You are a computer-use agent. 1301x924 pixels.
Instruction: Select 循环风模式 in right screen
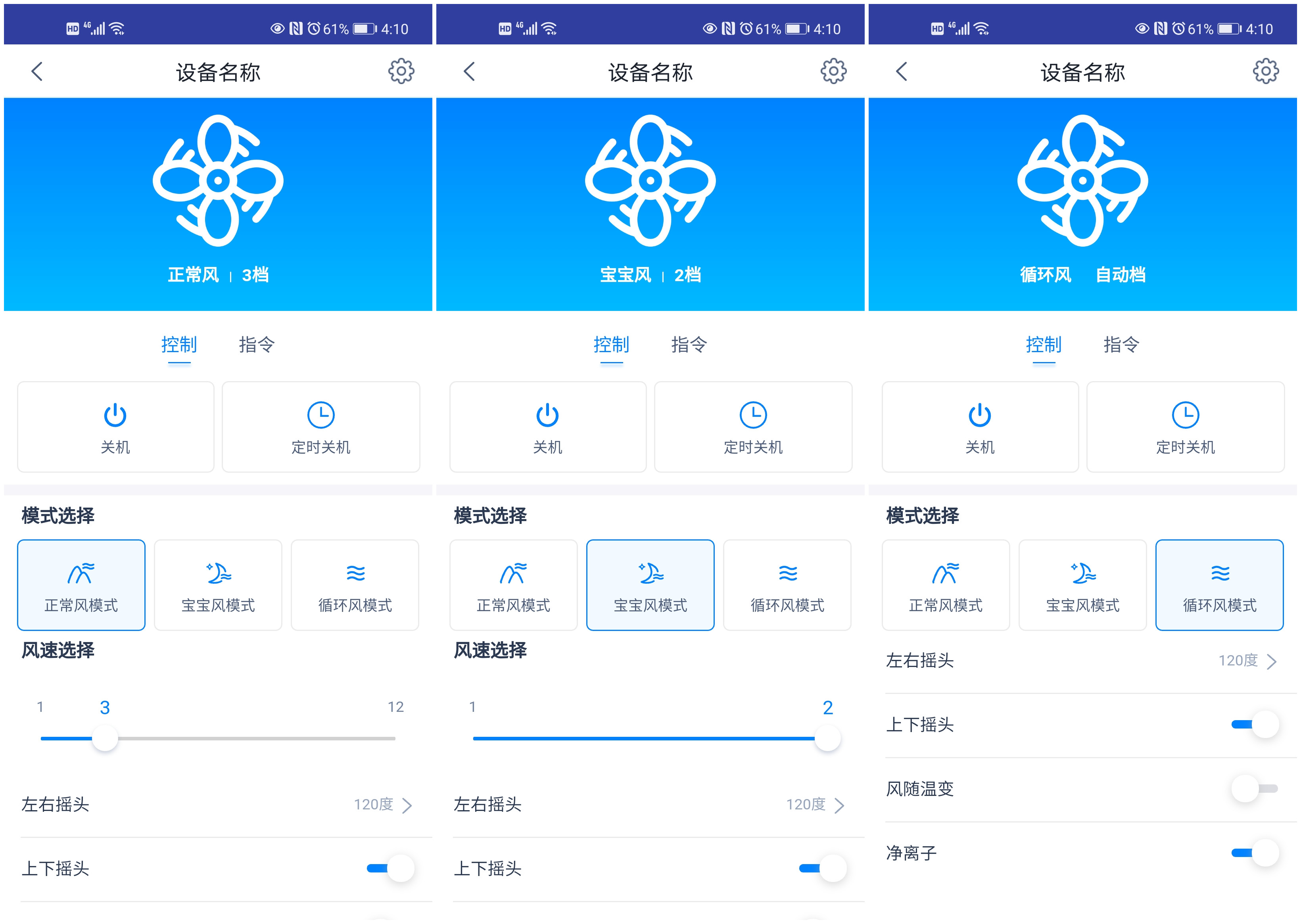click(1220, 585)
